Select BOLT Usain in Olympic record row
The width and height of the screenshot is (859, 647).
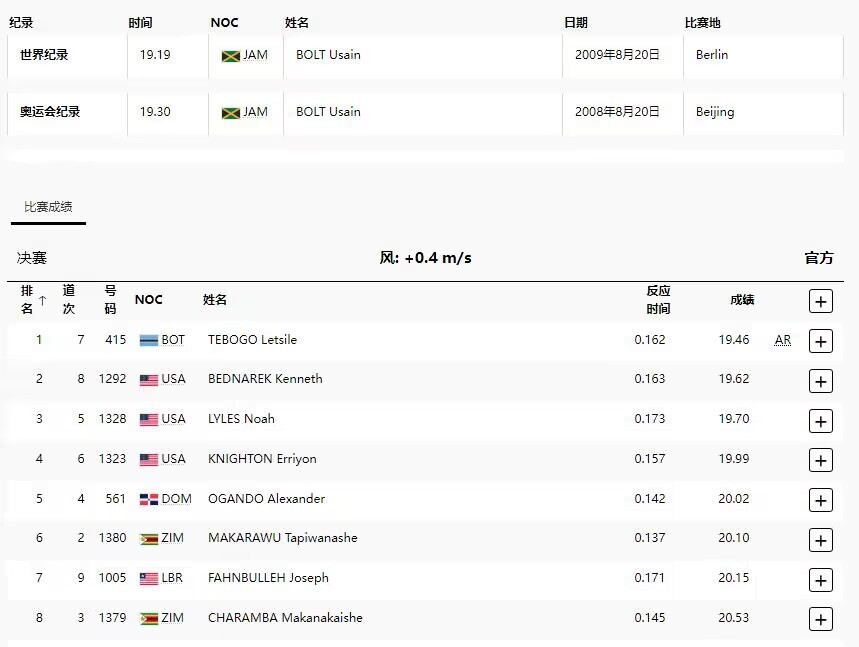point(328,112)
